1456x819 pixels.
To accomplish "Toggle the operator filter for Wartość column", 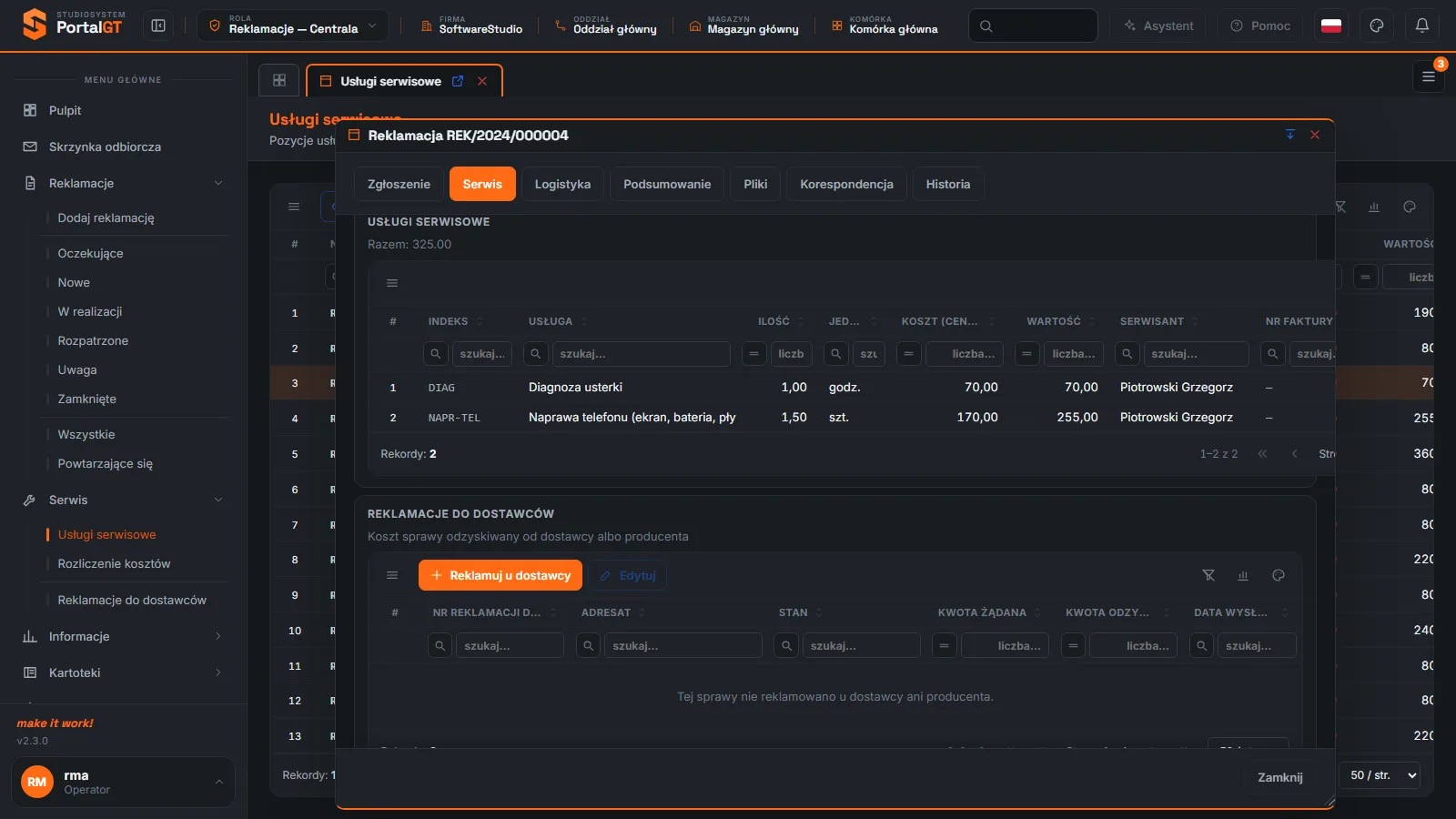I will pos(1026,354).
